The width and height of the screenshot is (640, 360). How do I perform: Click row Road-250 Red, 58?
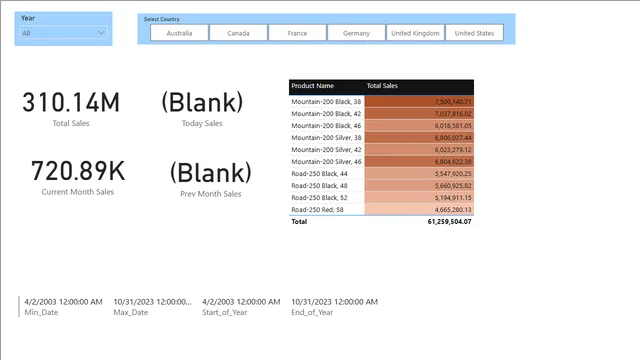point(381,209)
